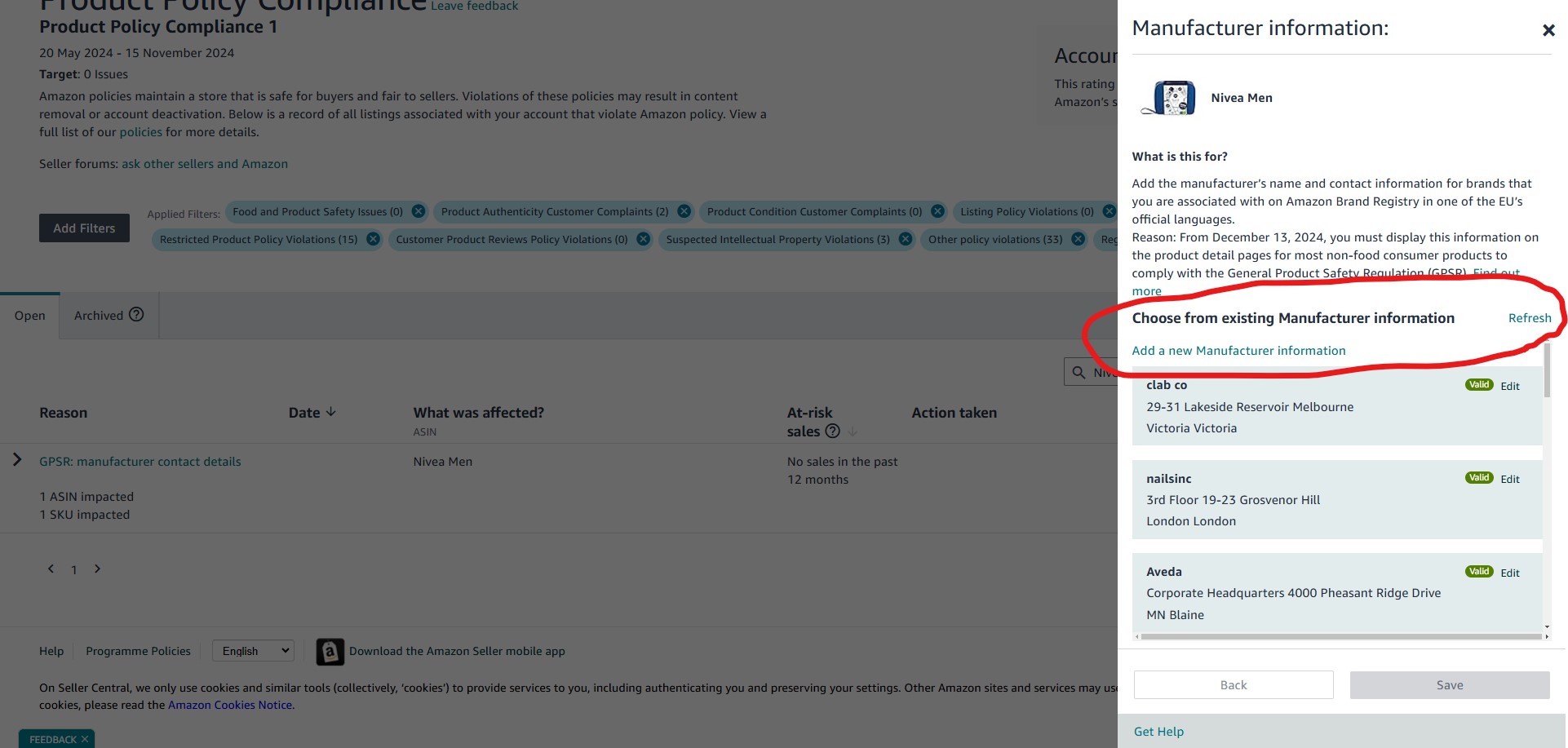Select the Aveda manufacturer card

click(1336, 592)
